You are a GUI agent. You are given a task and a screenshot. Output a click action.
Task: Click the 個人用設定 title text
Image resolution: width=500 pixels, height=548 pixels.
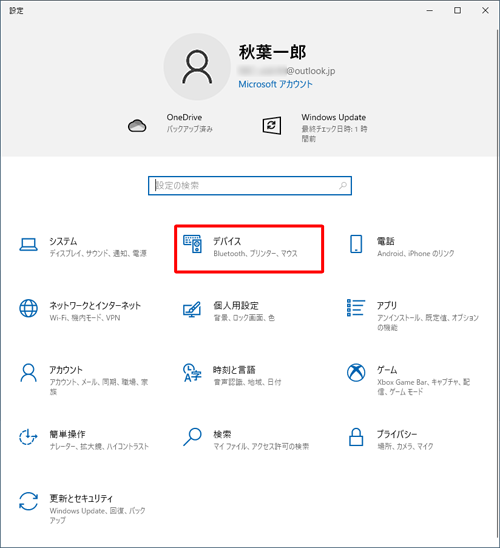pyautogui.click(x=236, y=305)
